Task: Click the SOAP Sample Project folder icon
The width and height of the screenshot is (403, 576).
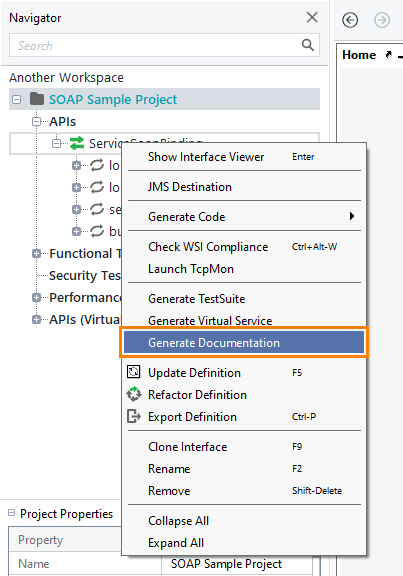Action: [x=37, y=99]
